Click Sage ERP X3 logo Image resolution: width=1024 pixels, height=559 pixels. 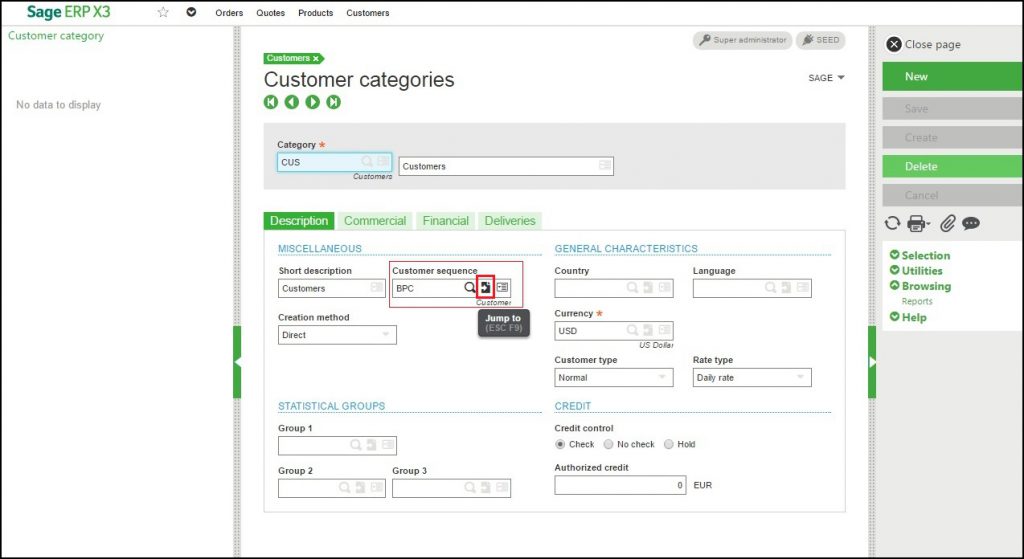69,12
